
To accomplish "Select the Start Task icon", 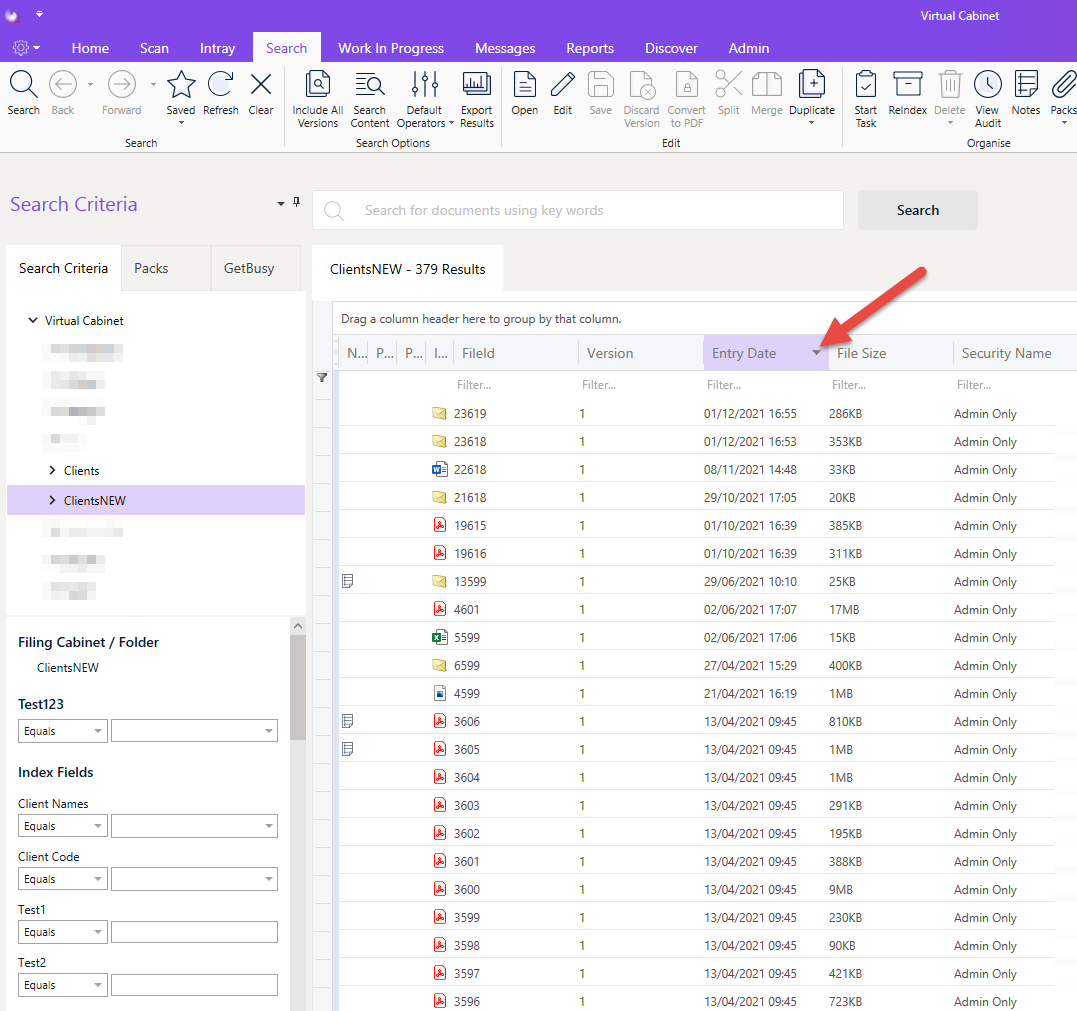I will click(x=865, y=85).
